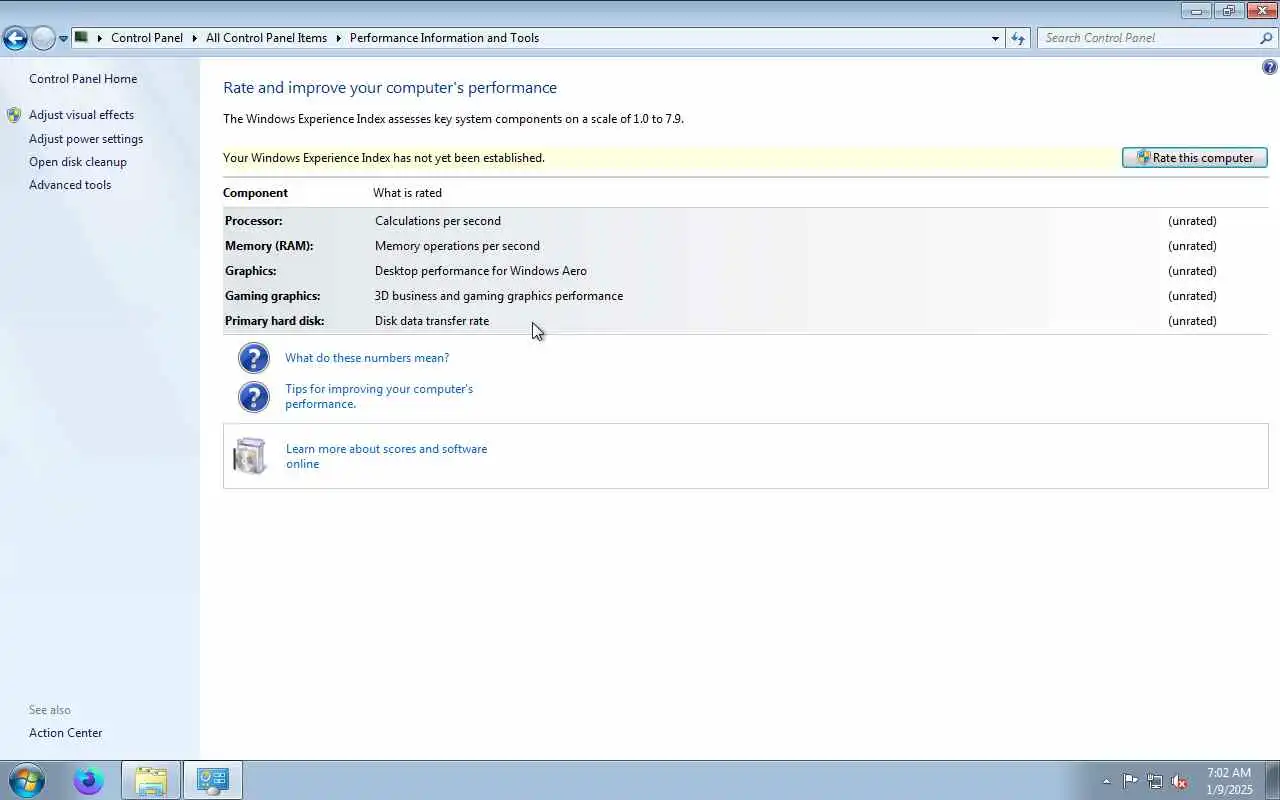Expand the arrow before Control Panel breadcrumb
The width and height of the screenshot is (1280, 800).
[100, 38]
